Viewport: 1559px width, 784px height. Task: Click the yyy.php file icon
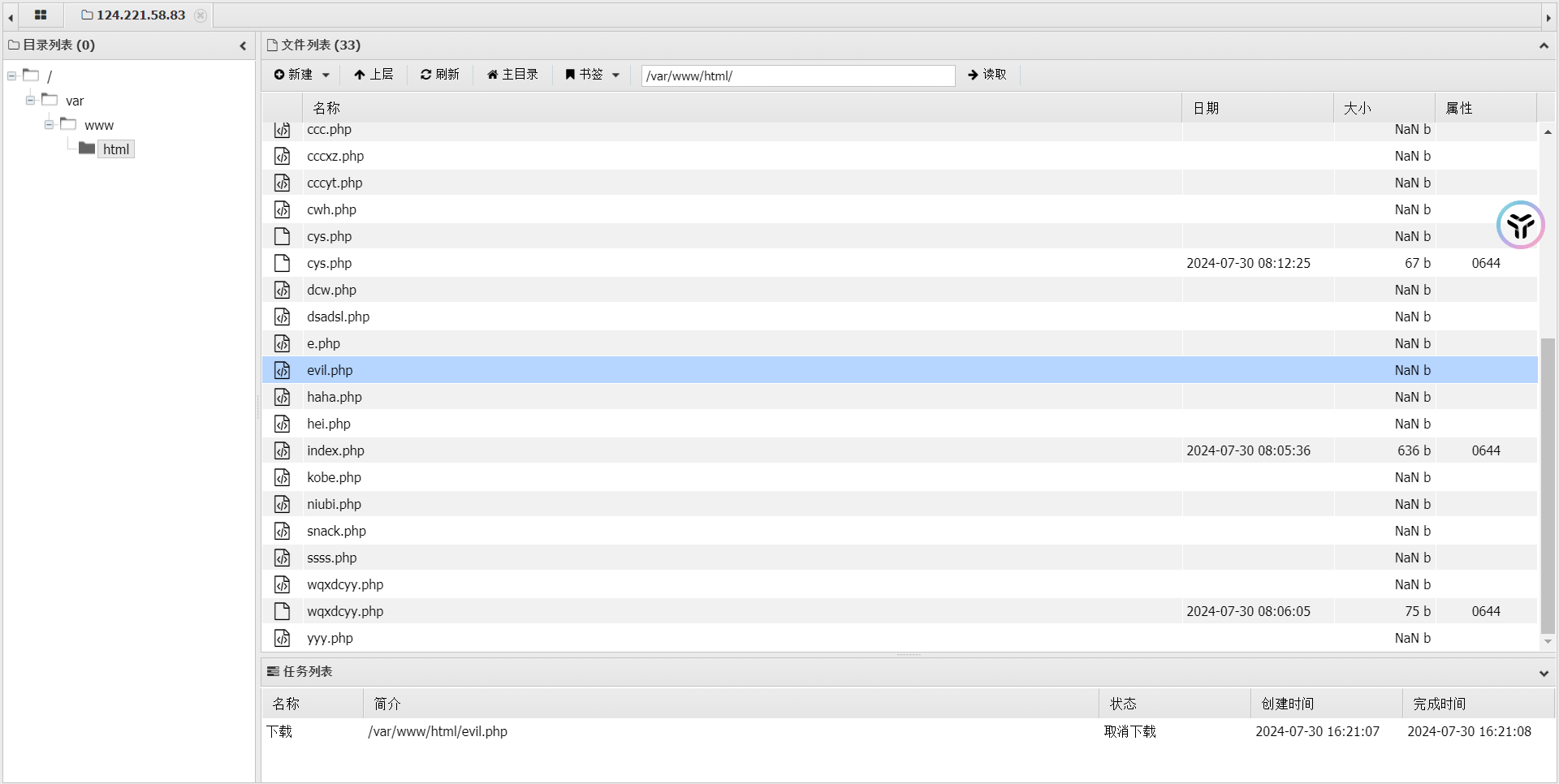tap(282, 638)
